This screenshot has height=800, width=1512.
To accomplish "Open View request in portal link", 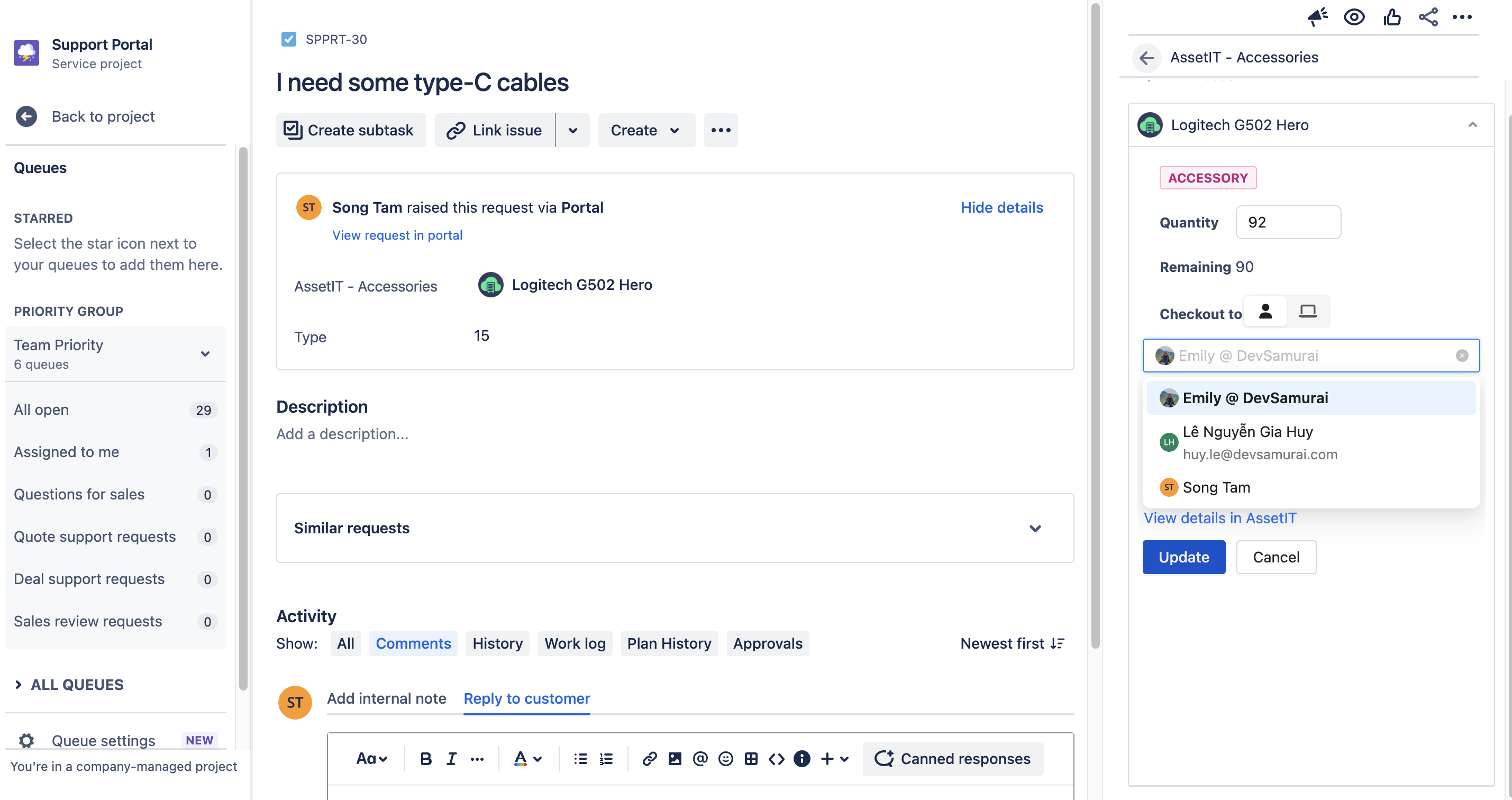I will 397,235.
